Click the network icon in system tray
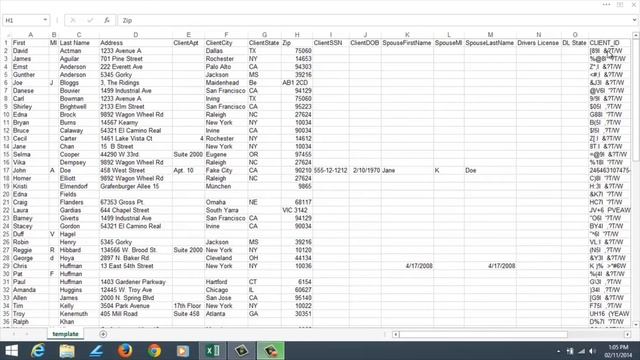Image resolution: width=640 pixels, height=360 pixels. coord(570,351)
